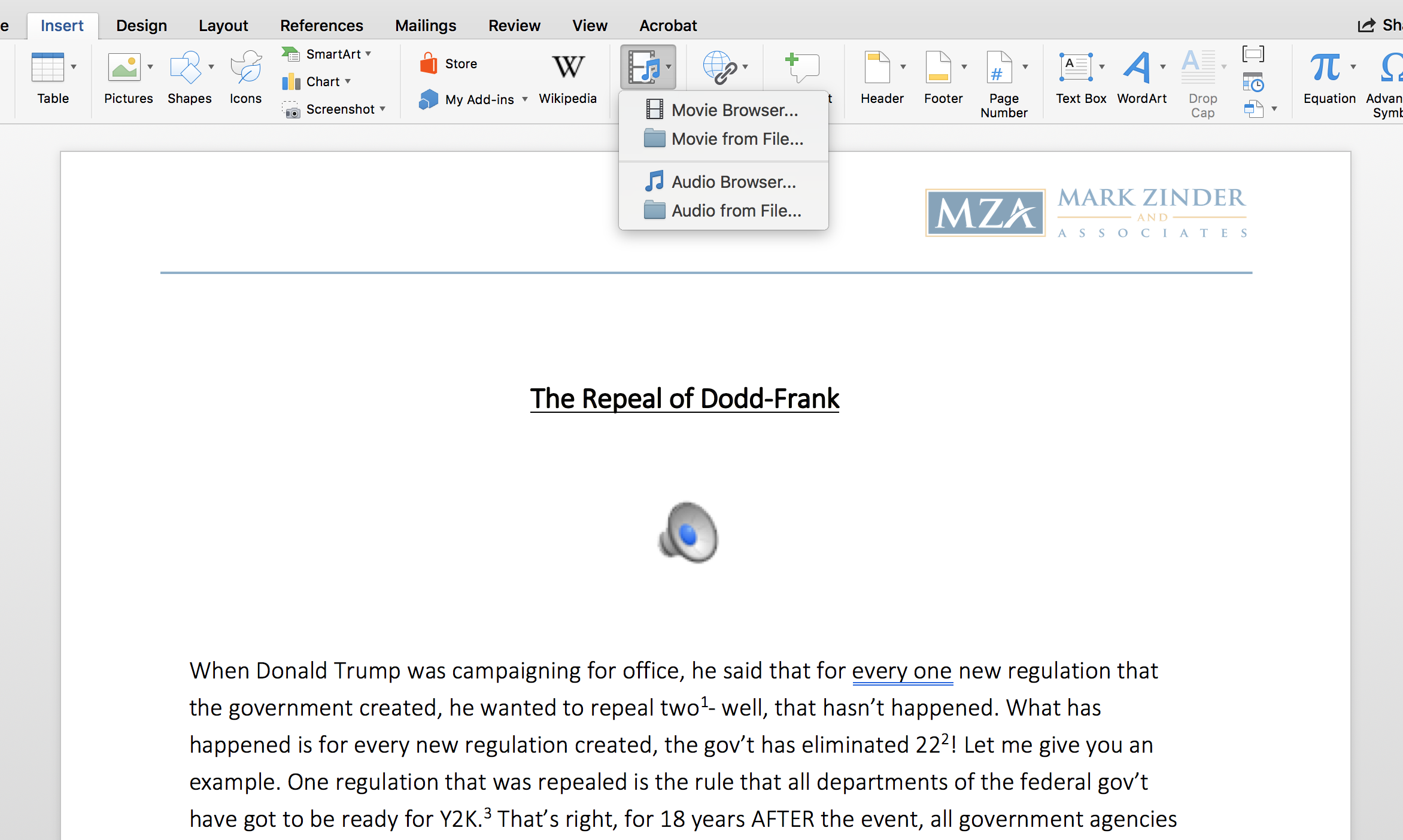Open the Header dropdown arrow
The width and height of the screenshot is (1403, 840).
(x=903, y=66)
